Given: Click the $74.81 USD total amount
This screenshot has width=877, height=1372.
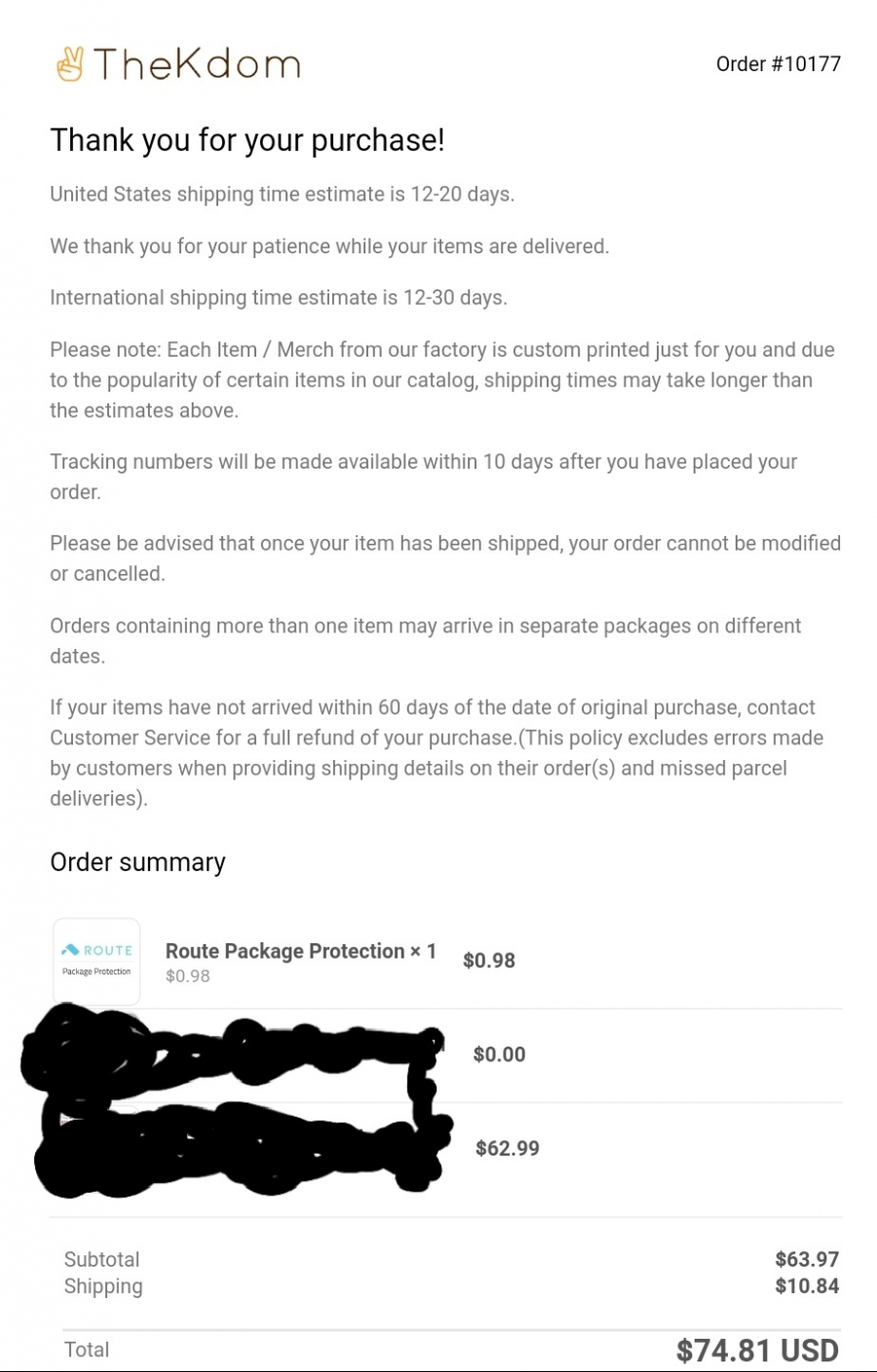Looking at the screenshot, I should point(757,1351).
